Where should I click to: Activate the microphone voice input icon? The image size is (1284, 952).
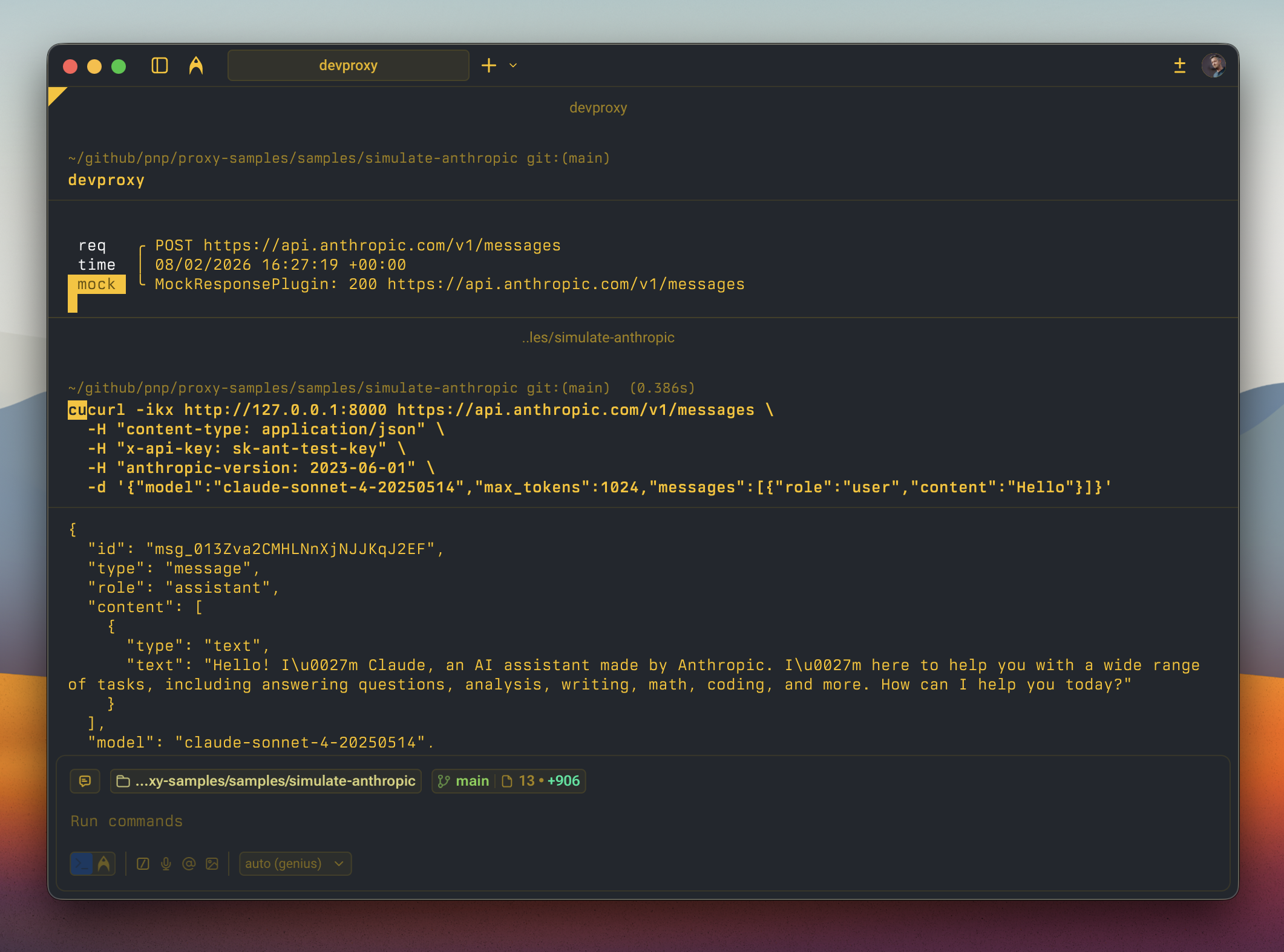[x=166, y=864]
